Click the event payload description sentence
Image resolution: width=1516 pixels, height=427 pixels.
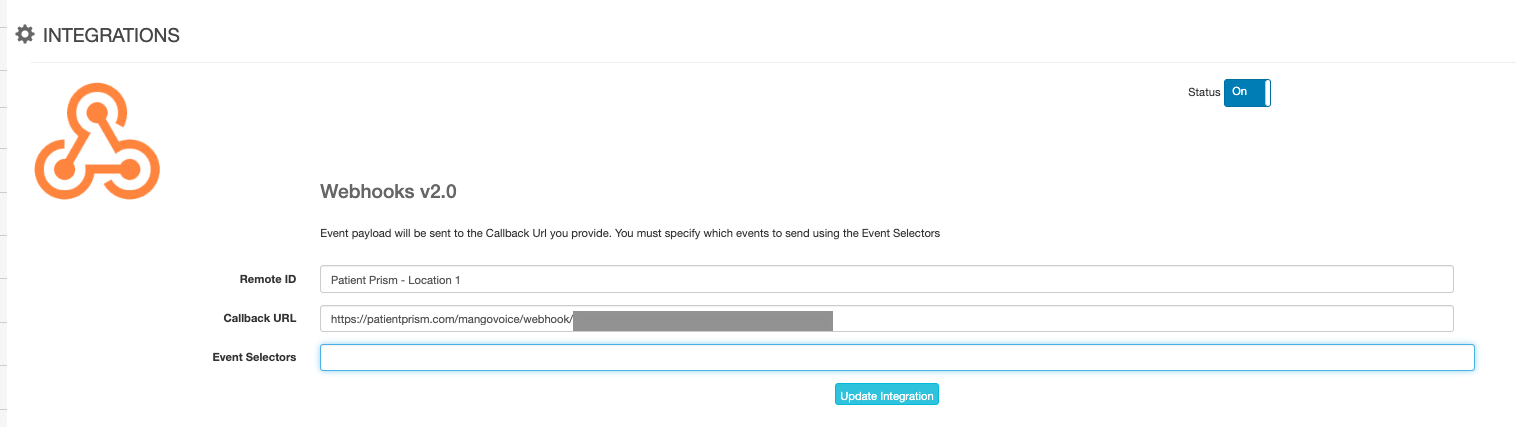click(630, 233)
